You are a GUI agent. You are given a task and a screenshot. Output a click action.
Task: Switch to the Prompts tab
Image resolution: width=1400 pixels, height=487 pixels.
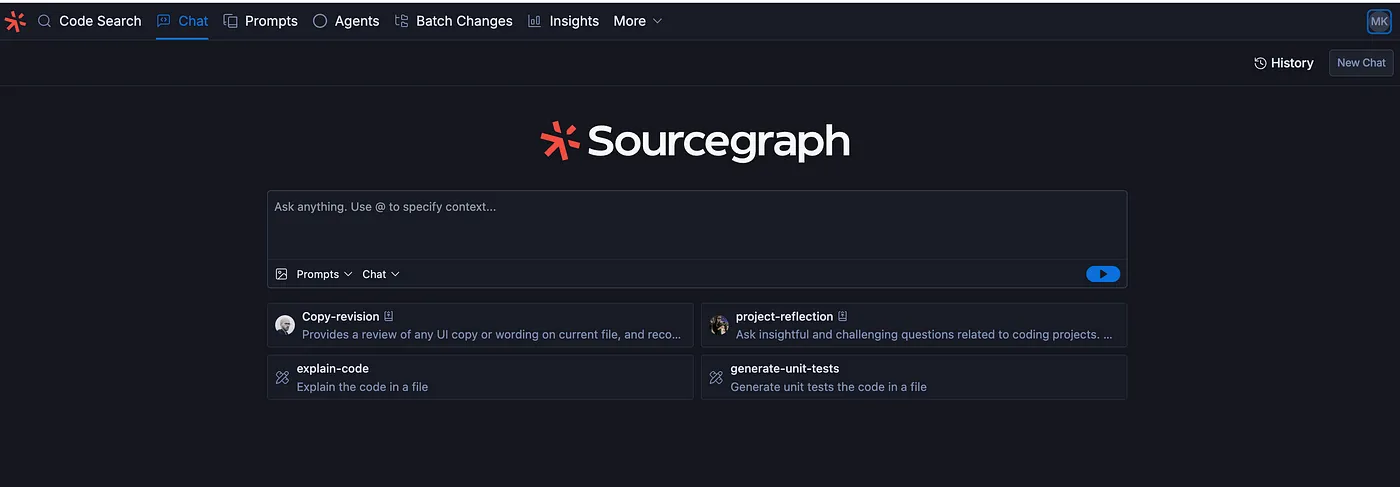[x=260, y=21]
